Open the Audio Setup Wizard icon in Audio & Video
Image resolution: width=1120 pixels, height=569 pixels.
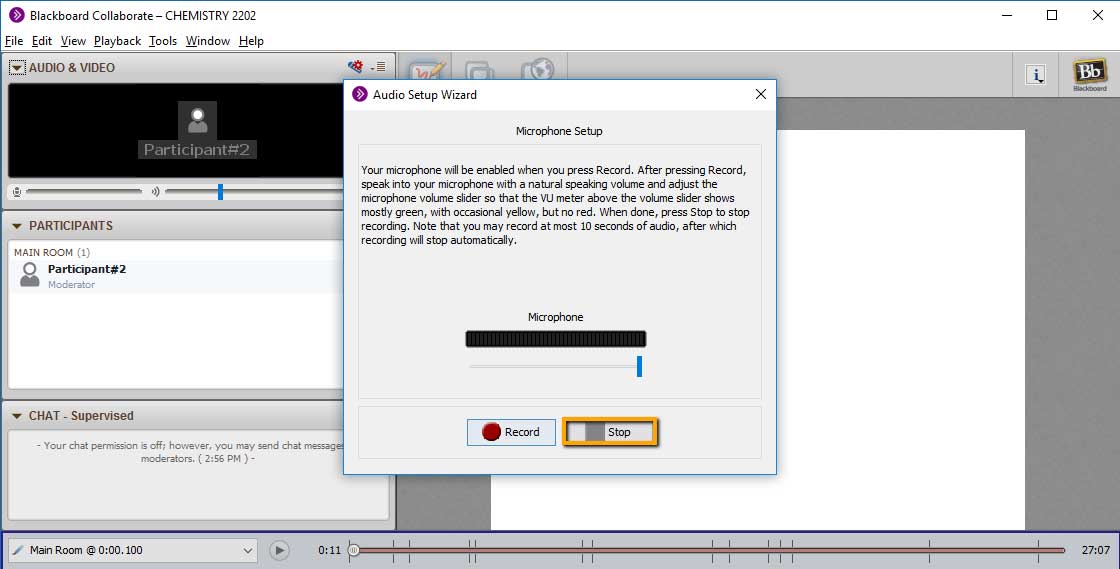tap(355, 66)
